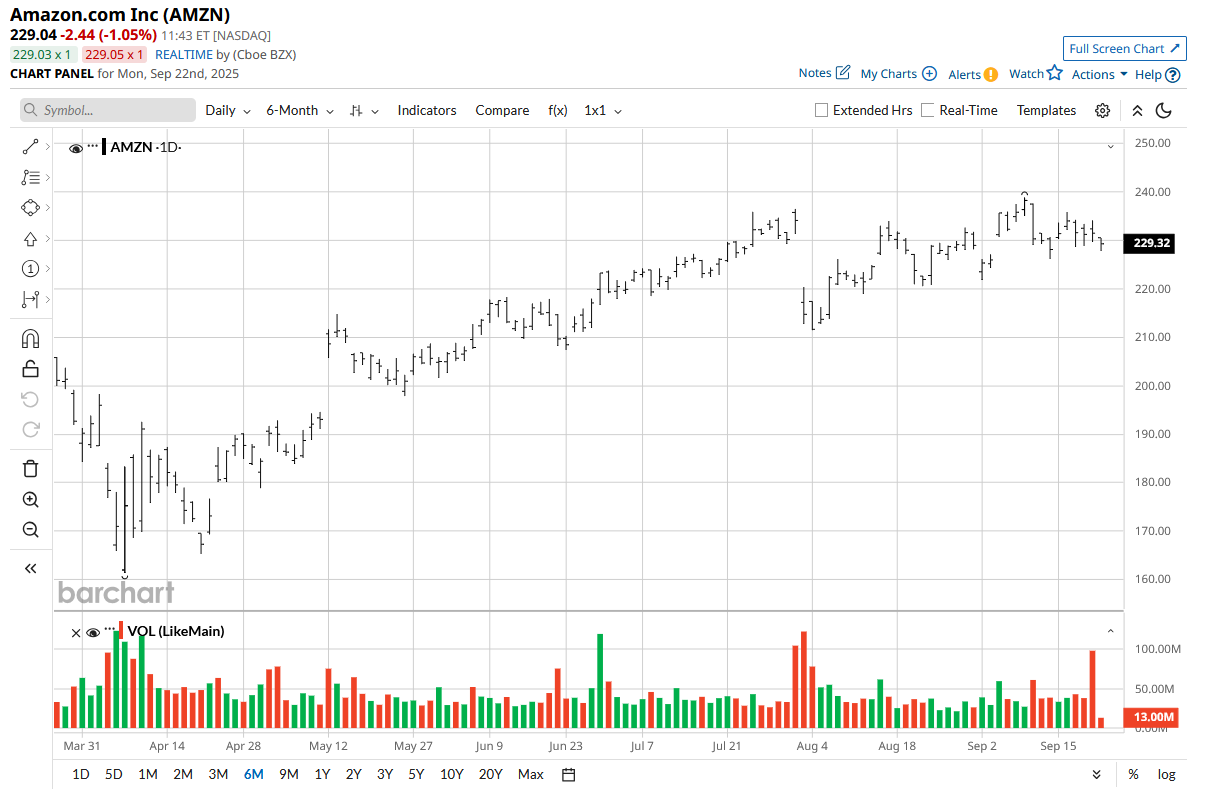This screenshot has height=805, width=1218.
Task: Set chart range to Max
Action: [531, 775]
